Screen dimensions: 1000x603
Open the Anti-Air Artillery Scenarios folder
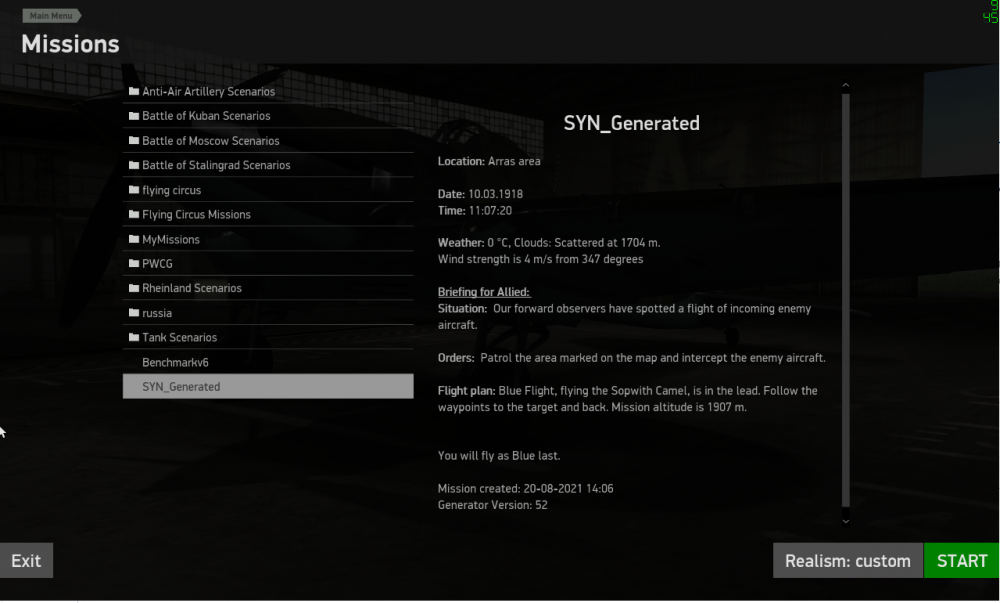268,91
